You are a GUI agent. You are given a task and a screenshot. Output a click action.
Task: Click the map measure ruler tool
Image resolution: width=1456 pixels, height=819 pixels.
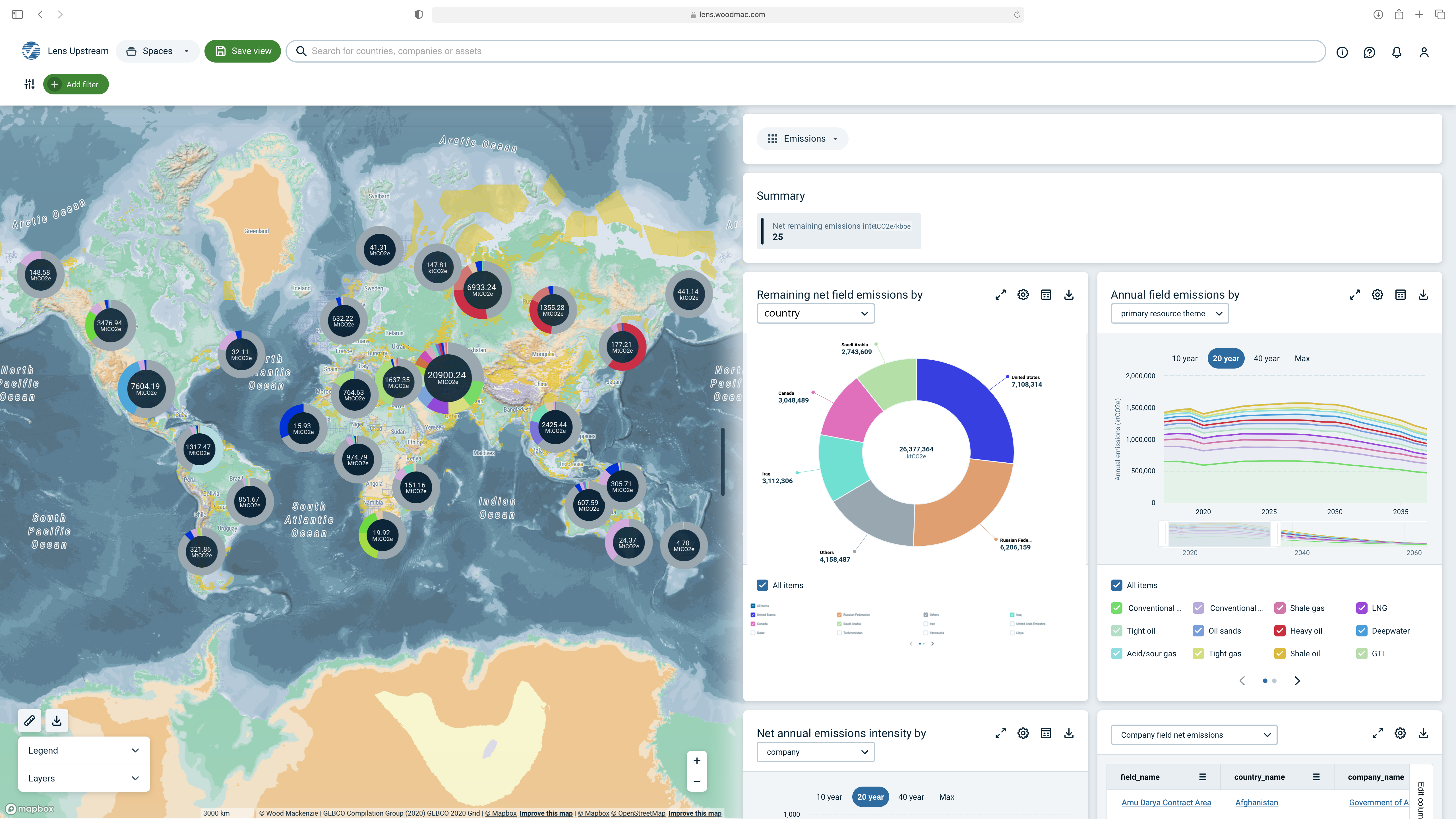click(x=29, y=721)
